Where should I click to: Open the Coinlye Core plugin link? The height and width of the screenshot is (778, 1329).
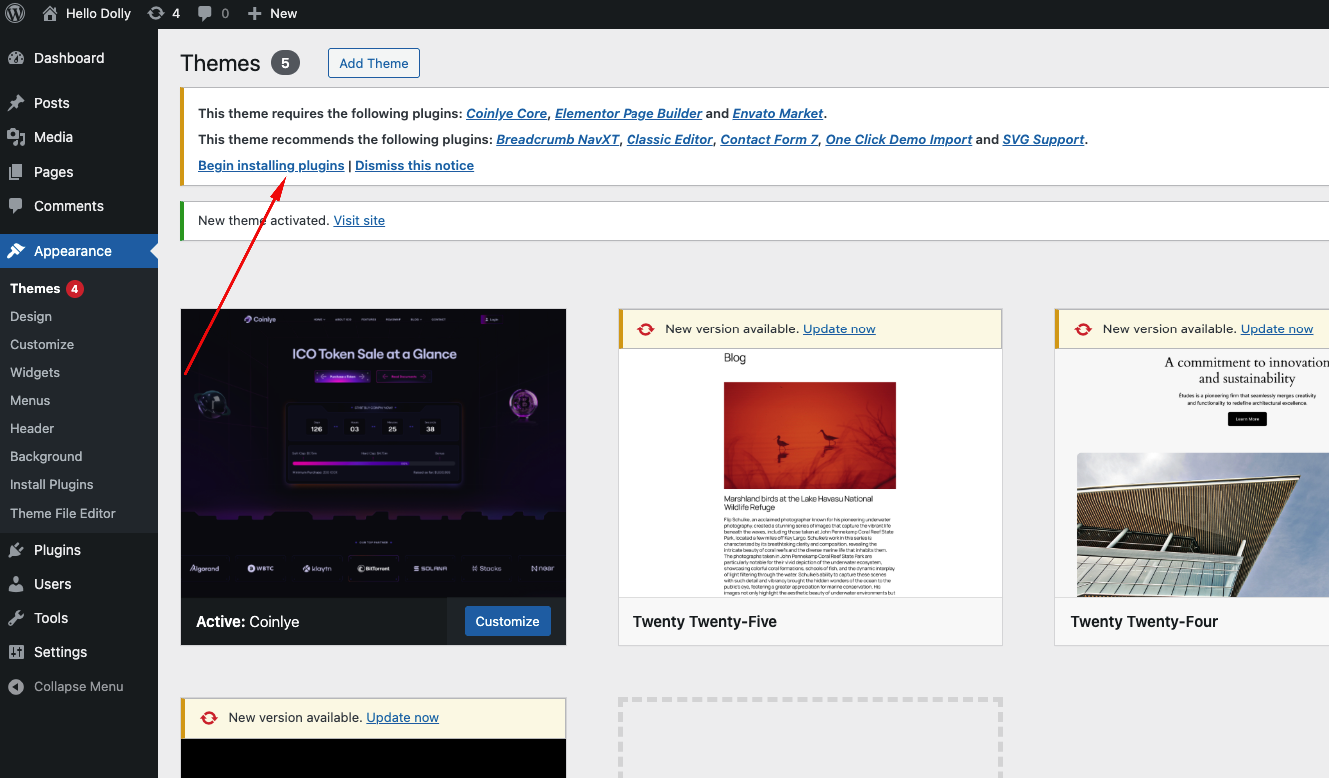click(507, 113)
